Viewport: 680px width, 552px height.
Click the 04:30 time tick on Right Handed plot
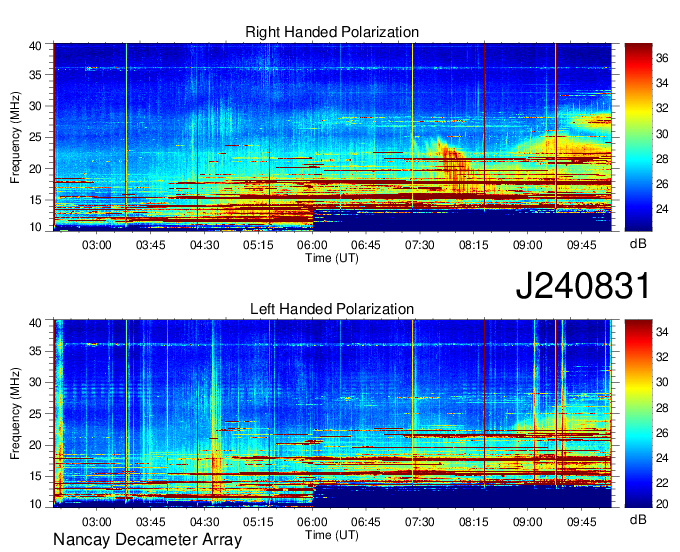click(x=204, y=245)
